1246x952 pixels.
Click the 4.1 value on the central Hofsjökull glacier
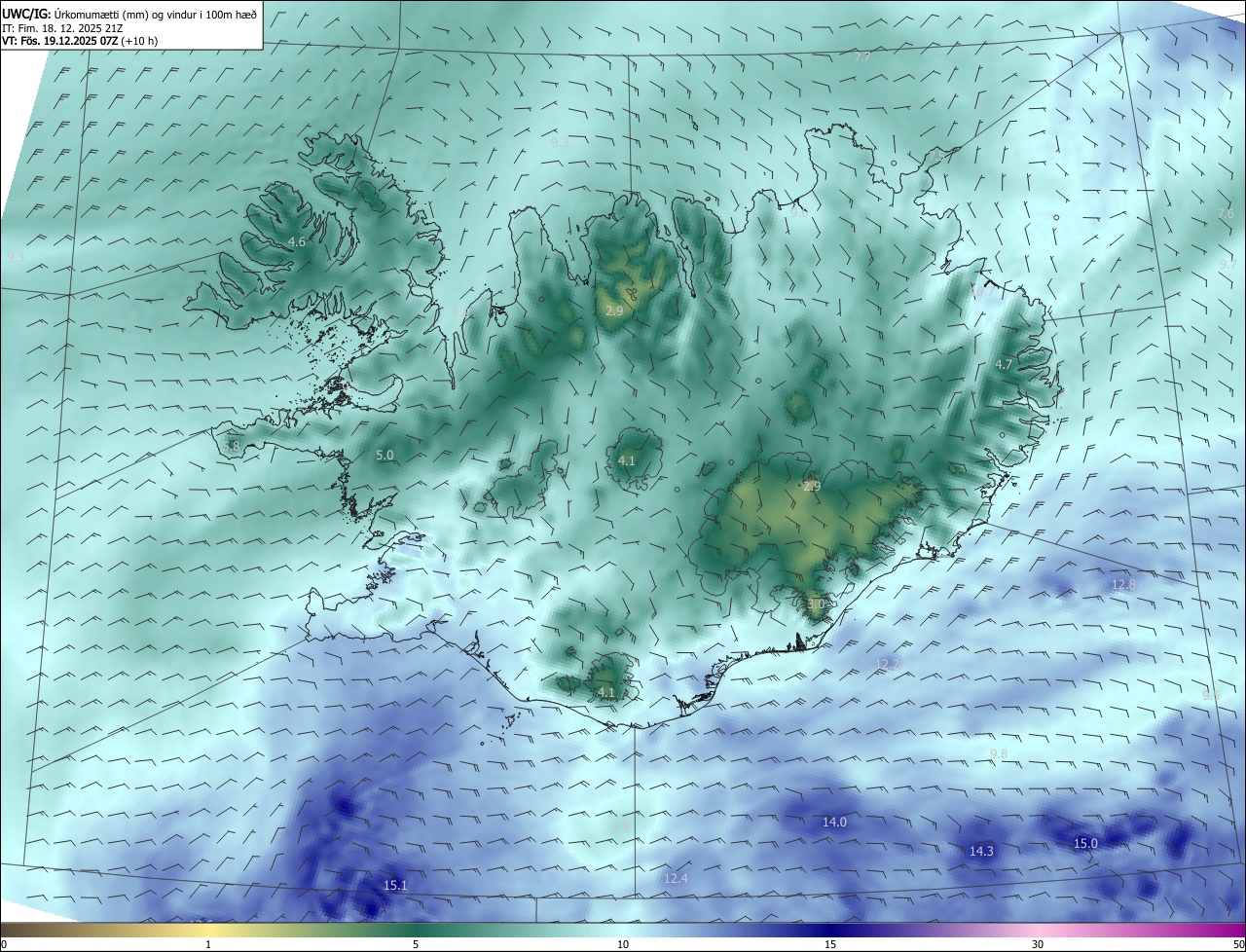click(626, 460)
